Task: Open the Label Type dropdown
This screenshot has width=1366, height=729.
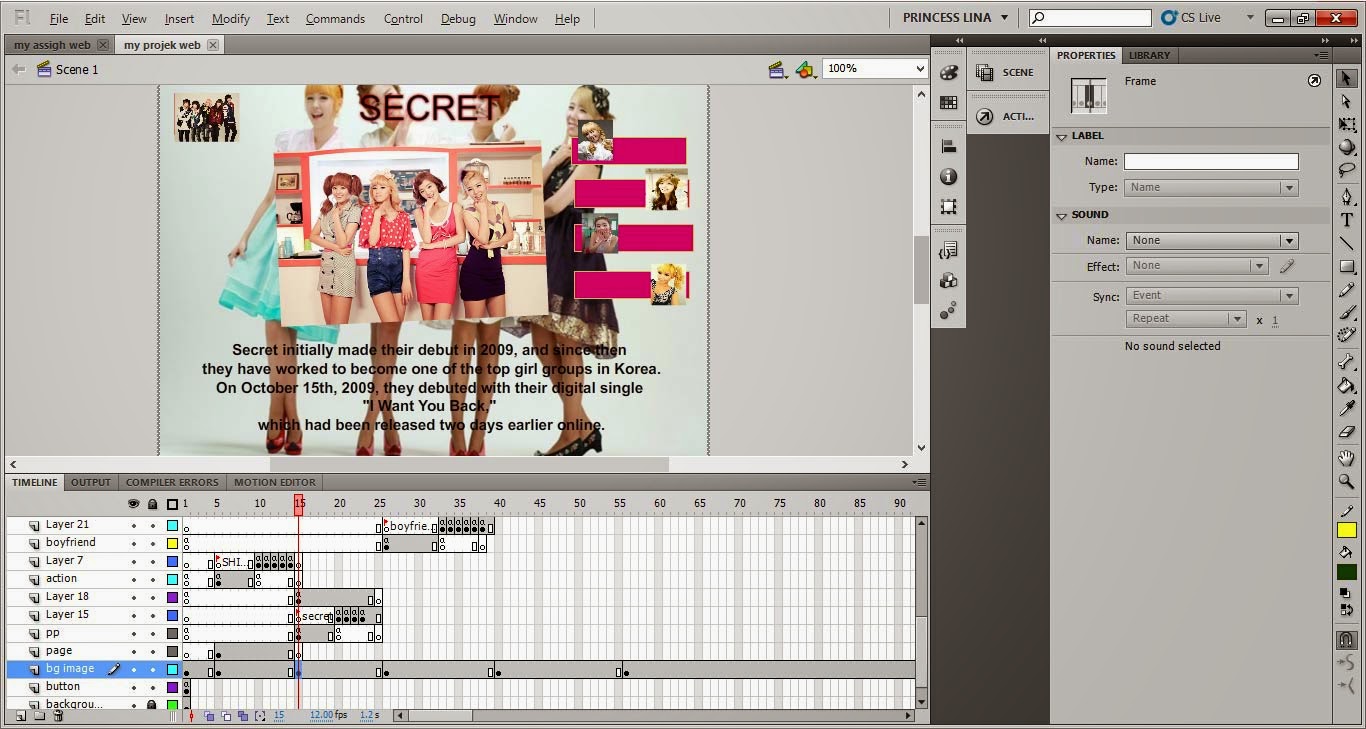Action: point(1211,187)
